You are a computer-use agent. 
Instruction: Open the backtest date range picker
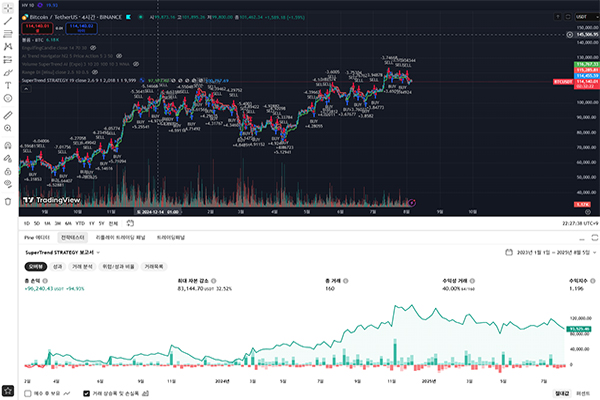pyautogui.click(x=546, y=253)
